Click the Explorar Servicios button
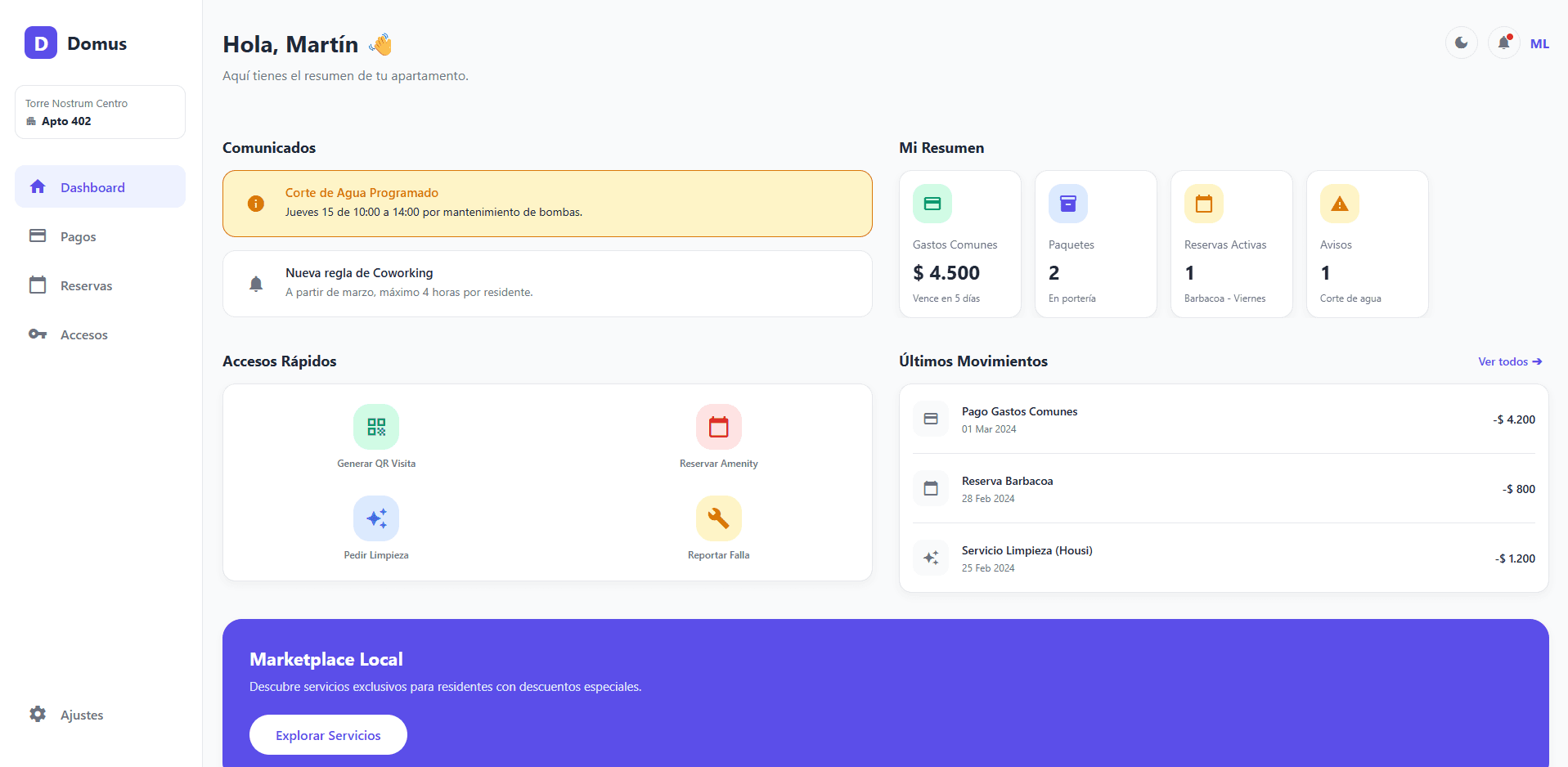 328,734
